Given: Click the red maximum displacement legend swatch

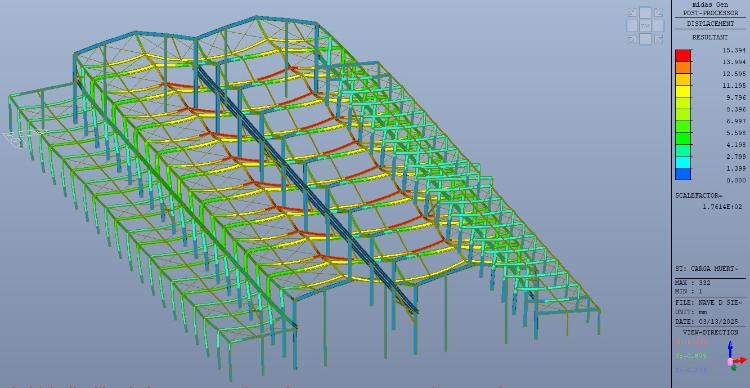Looking at the screenshot, I should 683,55.
